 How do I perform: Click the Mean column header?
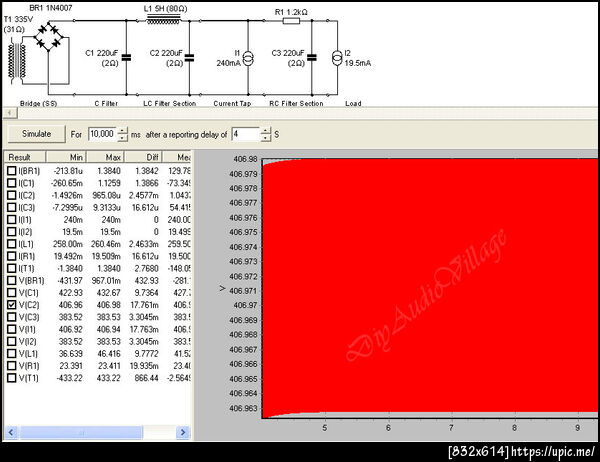pyautogui.click(x=177, y=157)
